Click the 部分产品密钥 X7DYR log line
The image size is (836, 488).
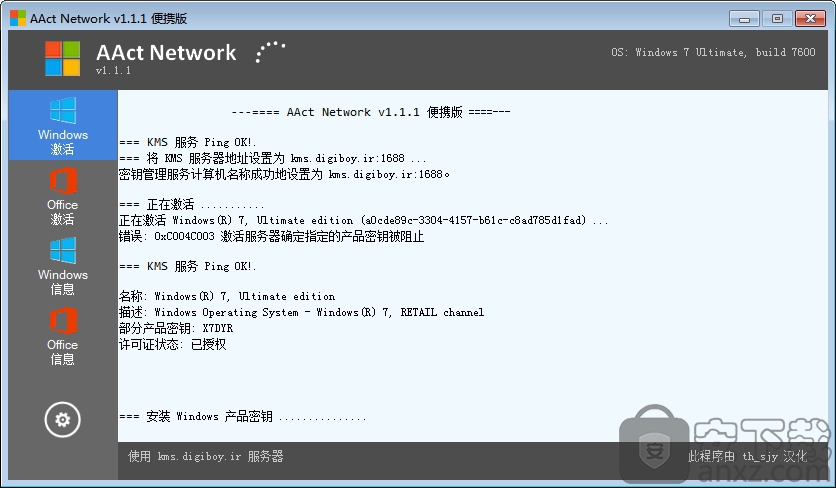point(176,328)
